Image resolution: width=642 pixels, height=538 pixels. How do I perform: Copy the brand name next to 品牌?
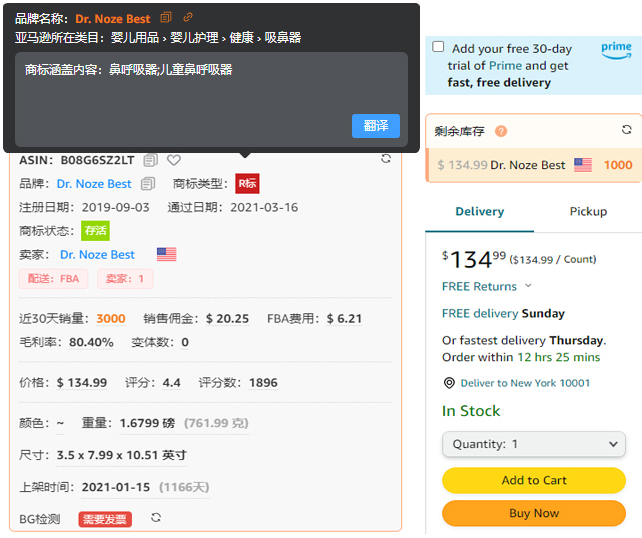[x=148, y=184]
